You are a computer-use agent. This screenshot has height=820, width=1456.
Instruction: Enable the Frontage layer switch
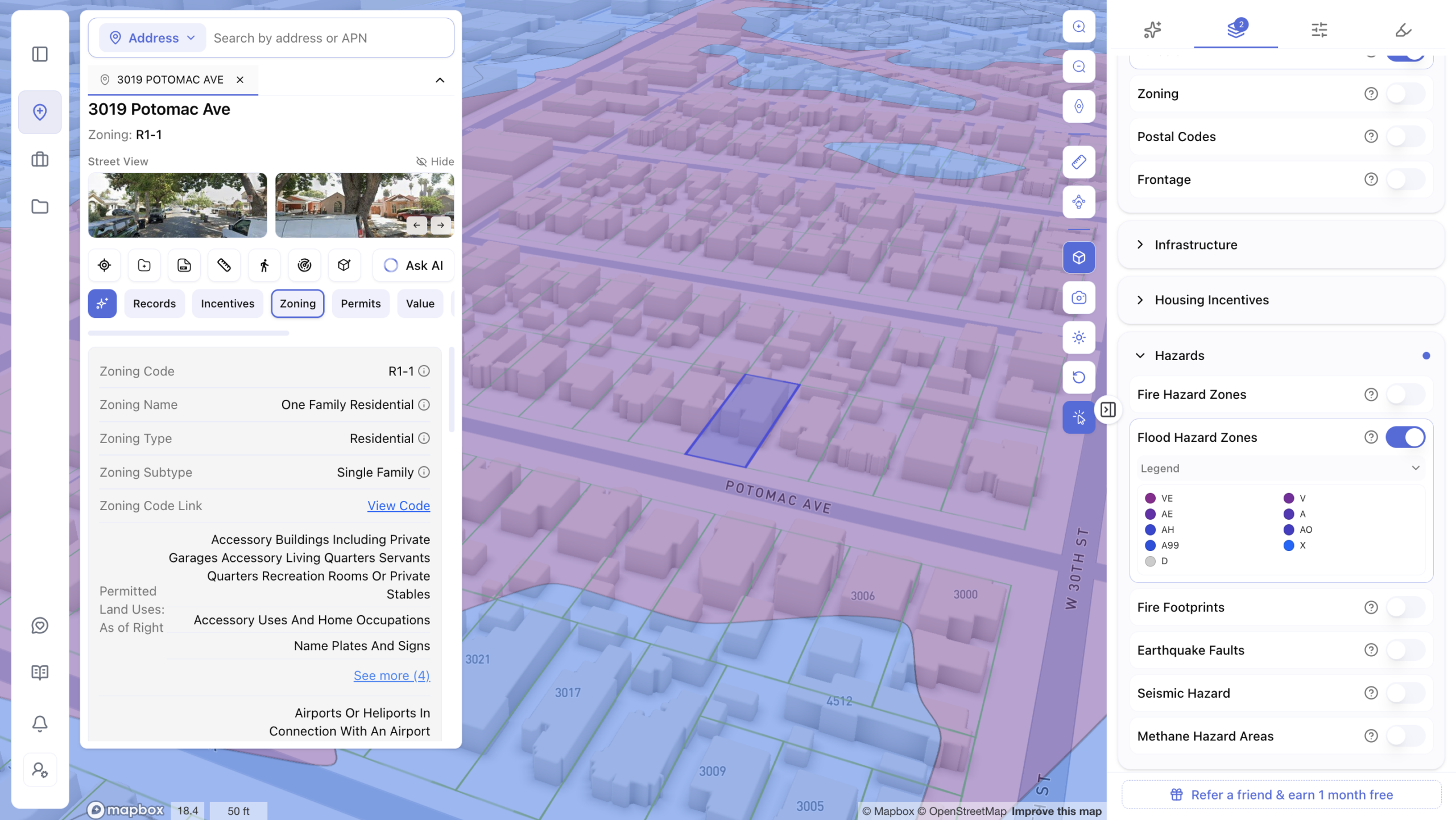click(1405, 180)
